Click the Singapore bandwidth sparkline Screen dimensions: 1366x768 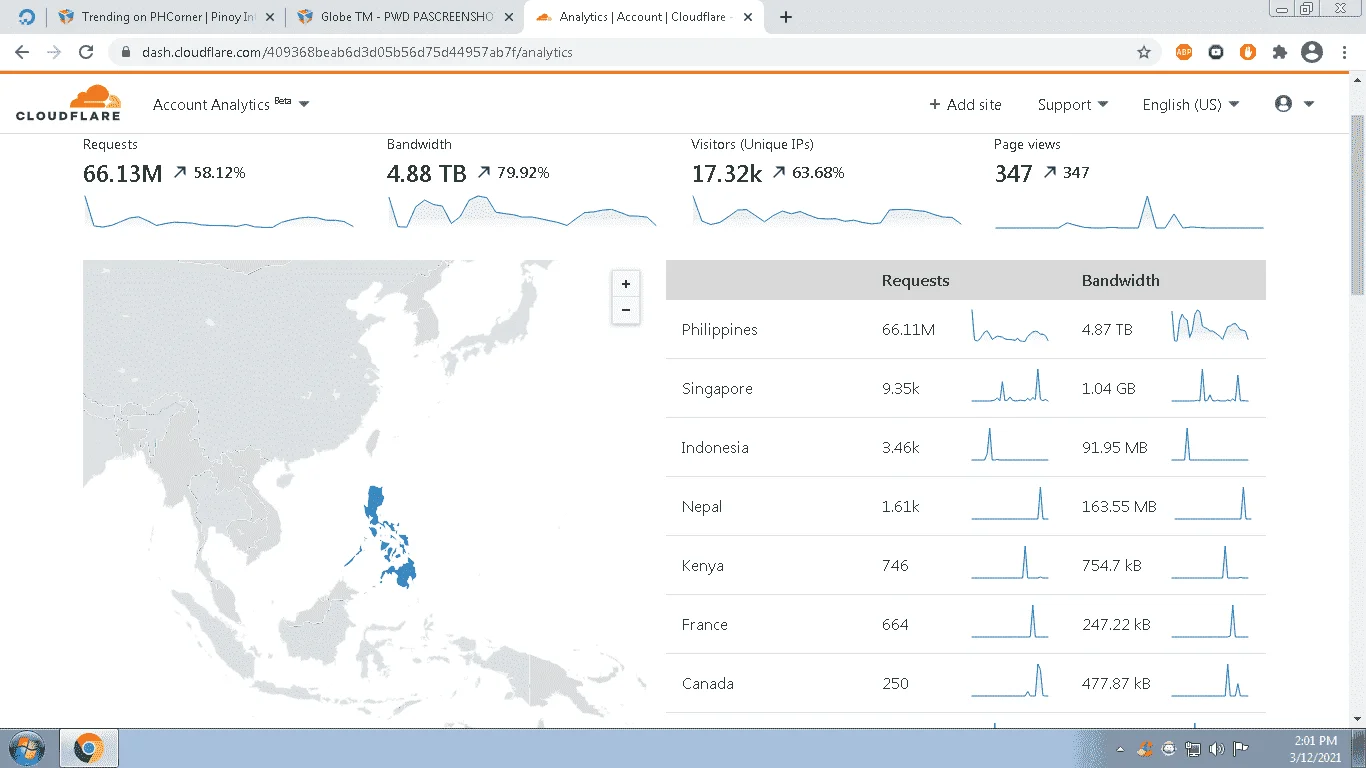[1210, 386]
